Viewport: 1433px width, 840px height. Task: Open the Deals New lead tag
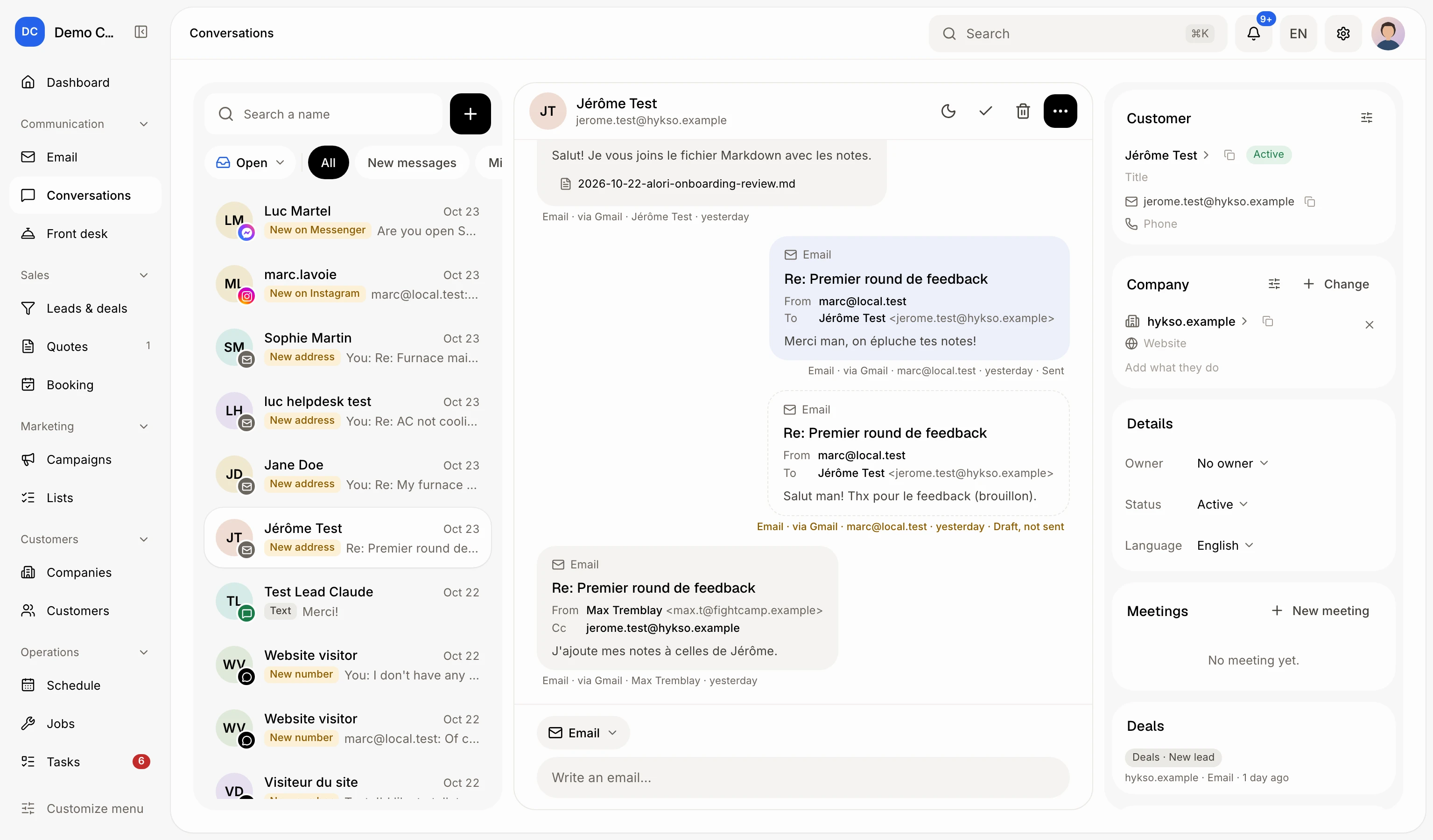[1173, 757]
